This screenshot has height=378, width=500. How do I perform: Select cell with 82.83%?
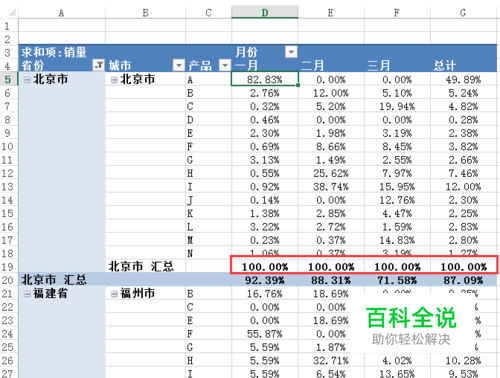pos(265,79)
